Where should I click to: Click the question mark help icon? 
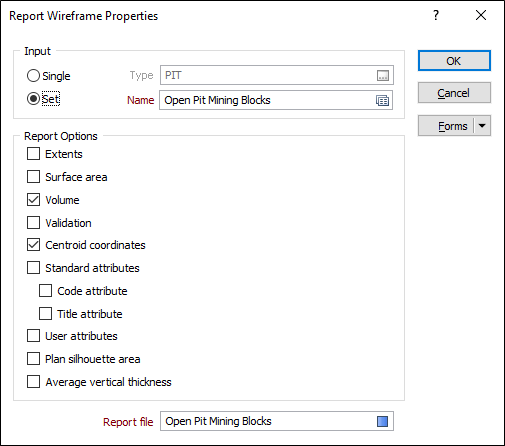[x=436, y=15]
